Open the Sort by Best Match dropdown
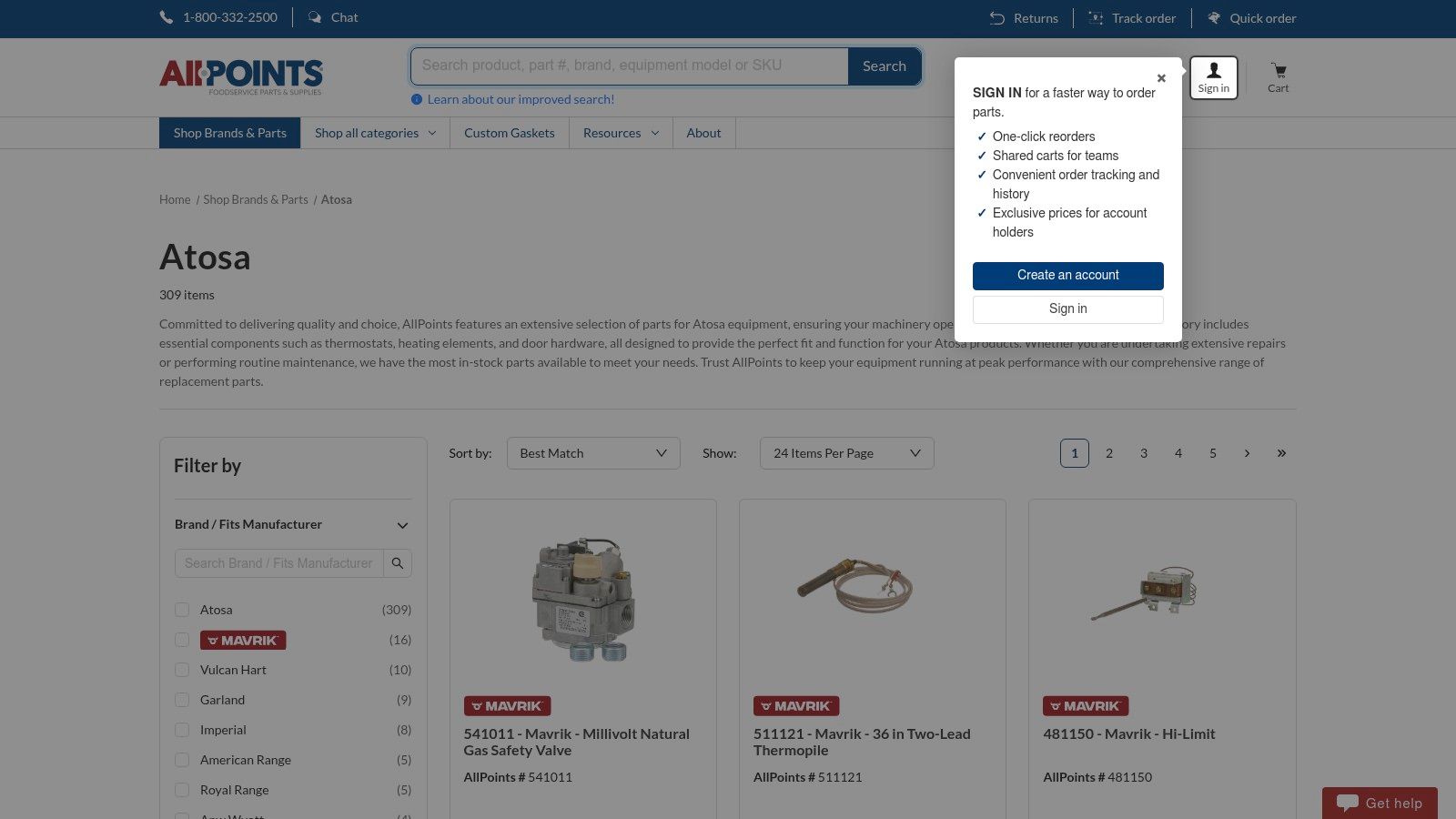This screenshot has height=819, width=1456. [x=592, y=453]
